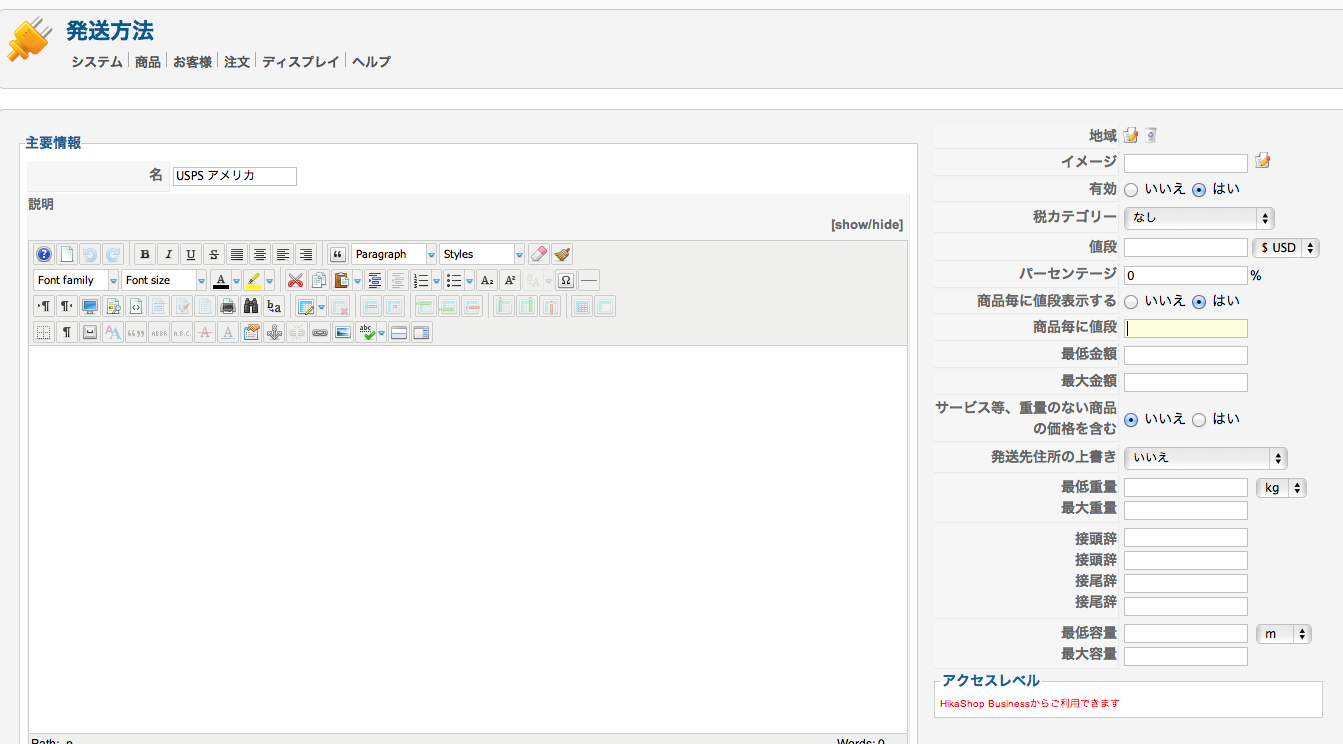Click the 最低金額 input field
The width and height of the screenshot is (1343, 744).
(1185, 355)
